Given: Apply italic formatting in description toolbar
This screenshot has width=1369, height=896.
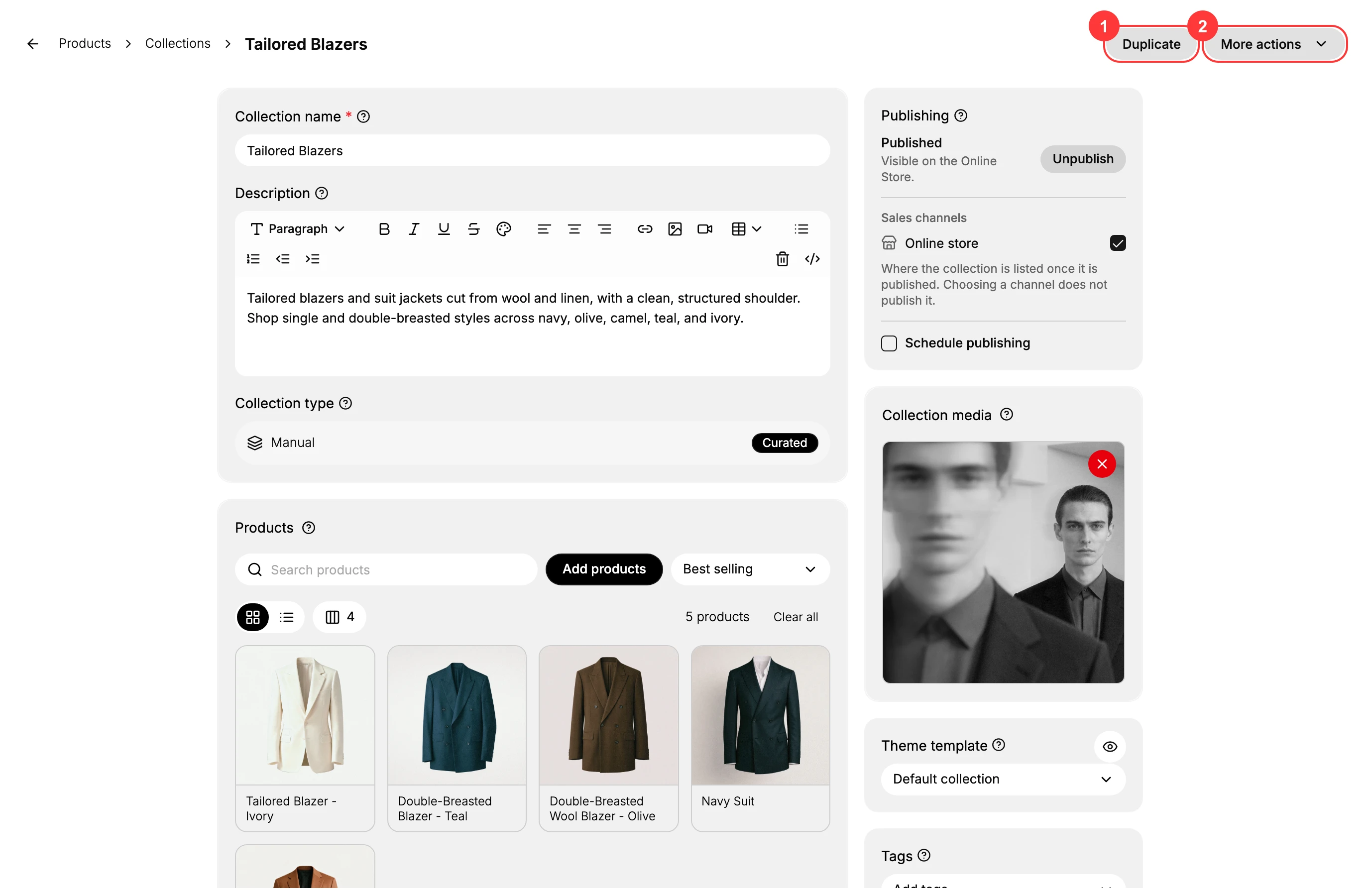Looking at the screenshot, I should [414, 229].
